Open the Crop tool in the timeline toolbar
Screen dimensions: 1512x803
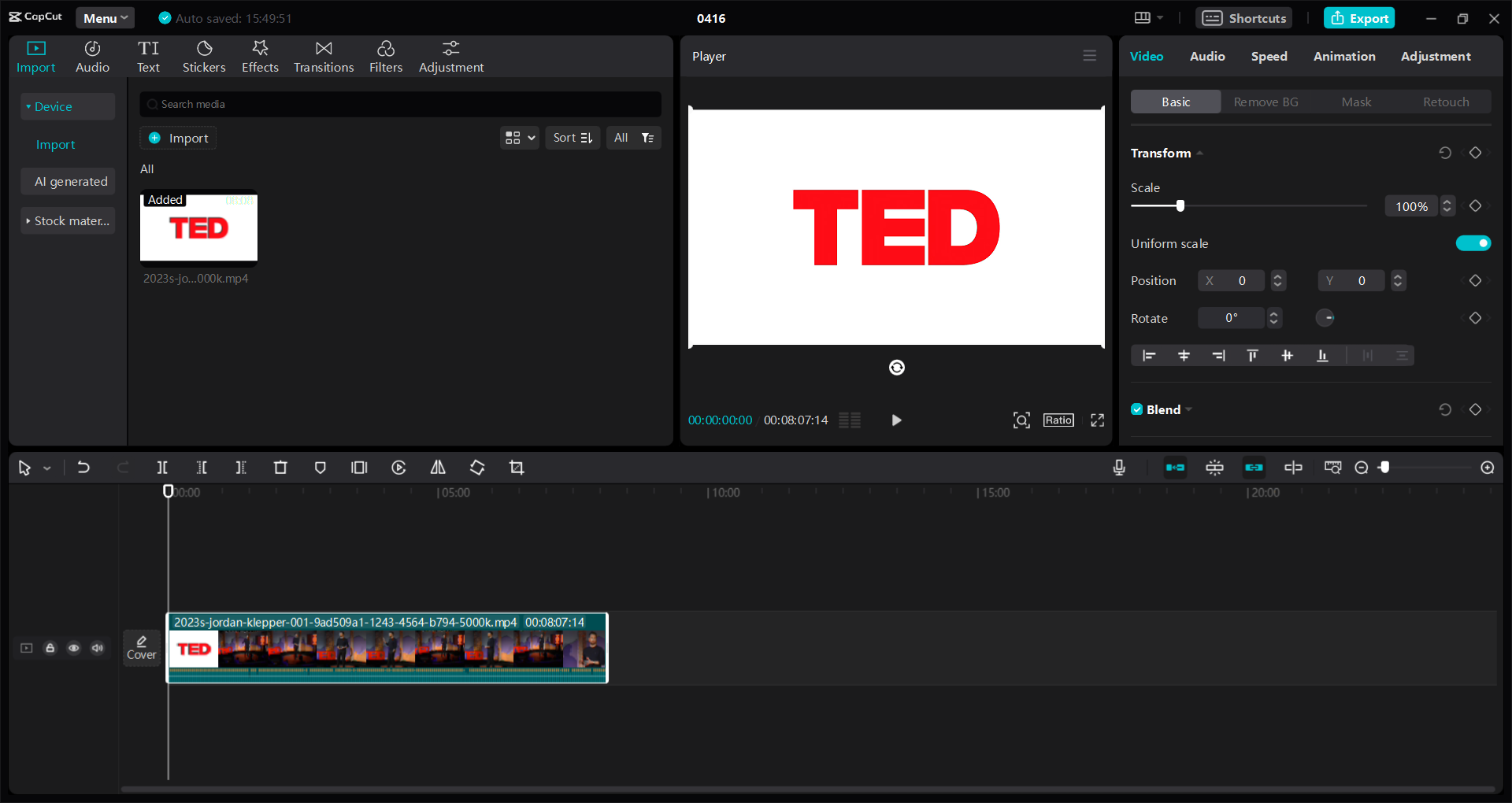(x=516, y=467)
